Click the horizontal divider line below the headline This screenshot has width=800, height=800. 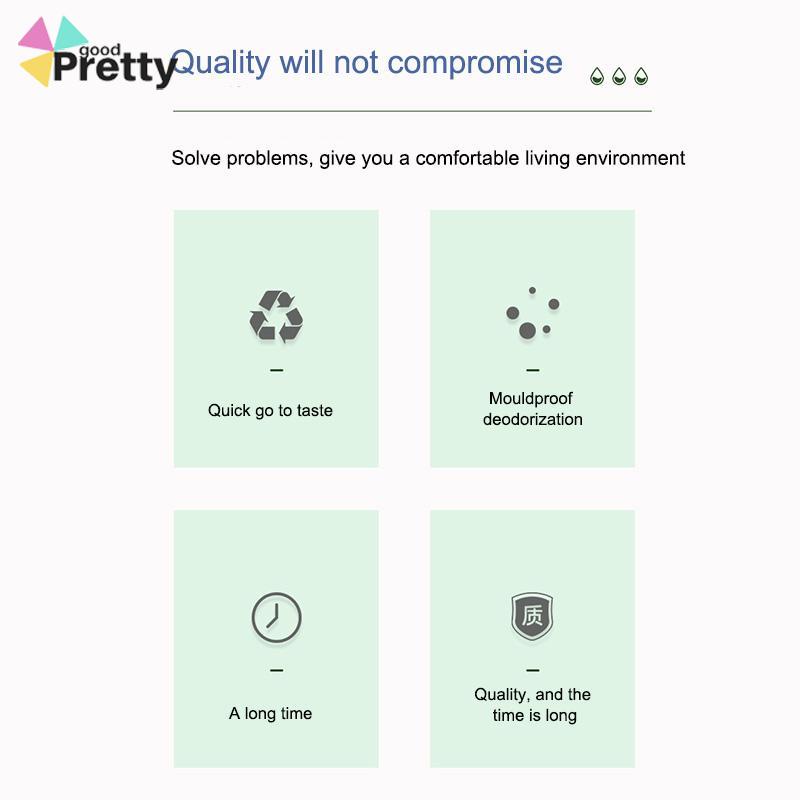coord(412,111)
